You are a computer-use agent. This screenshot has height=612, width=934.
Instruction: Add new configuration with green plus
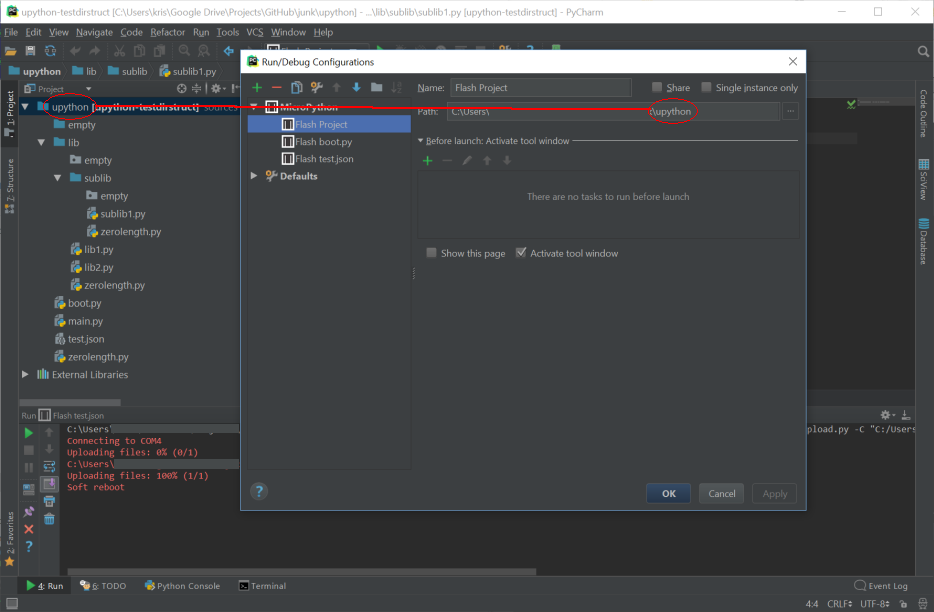click(257, 88)
